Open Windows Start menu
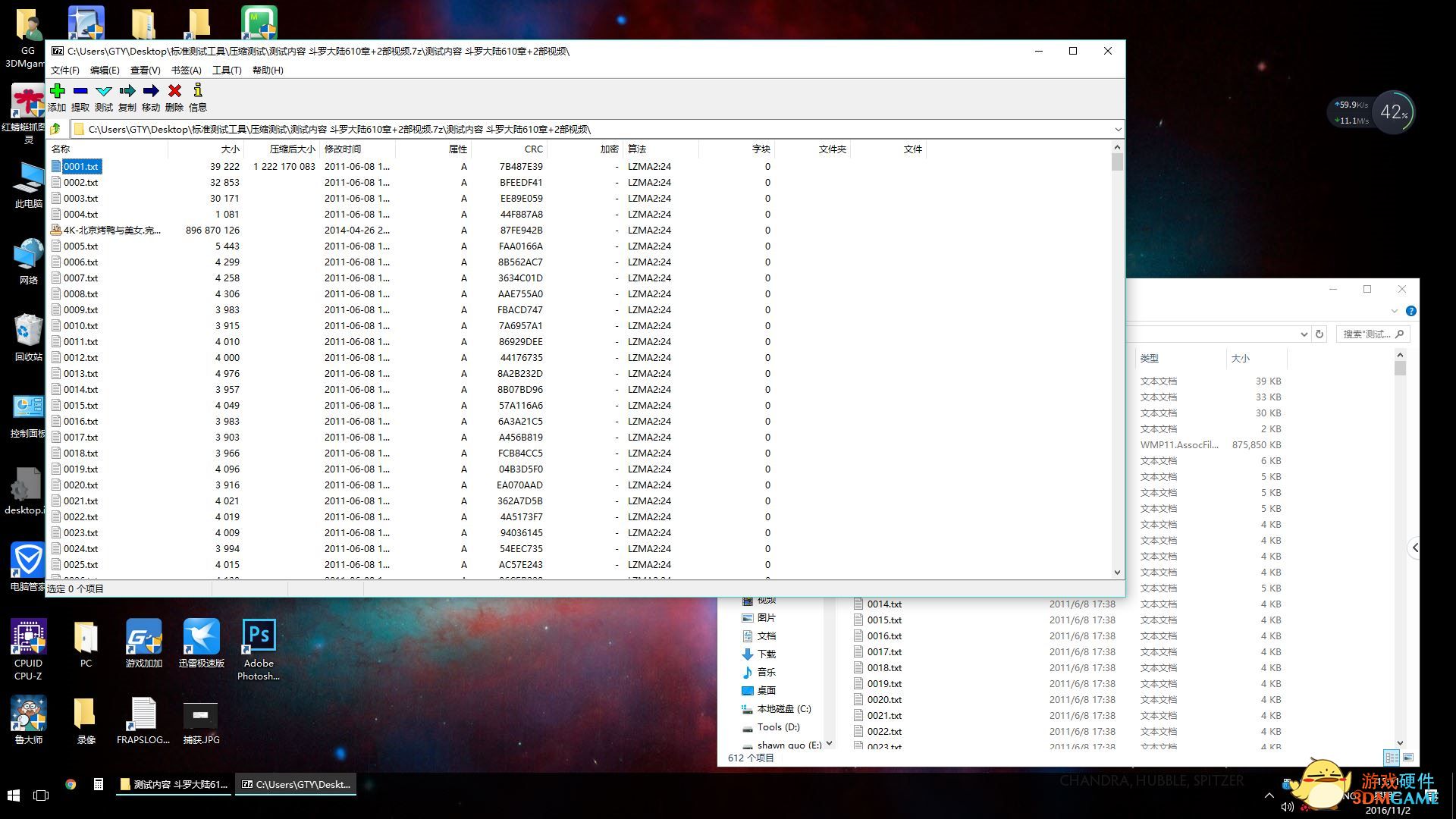Viewport: 1456px width, 819px height. coord(14,795)
